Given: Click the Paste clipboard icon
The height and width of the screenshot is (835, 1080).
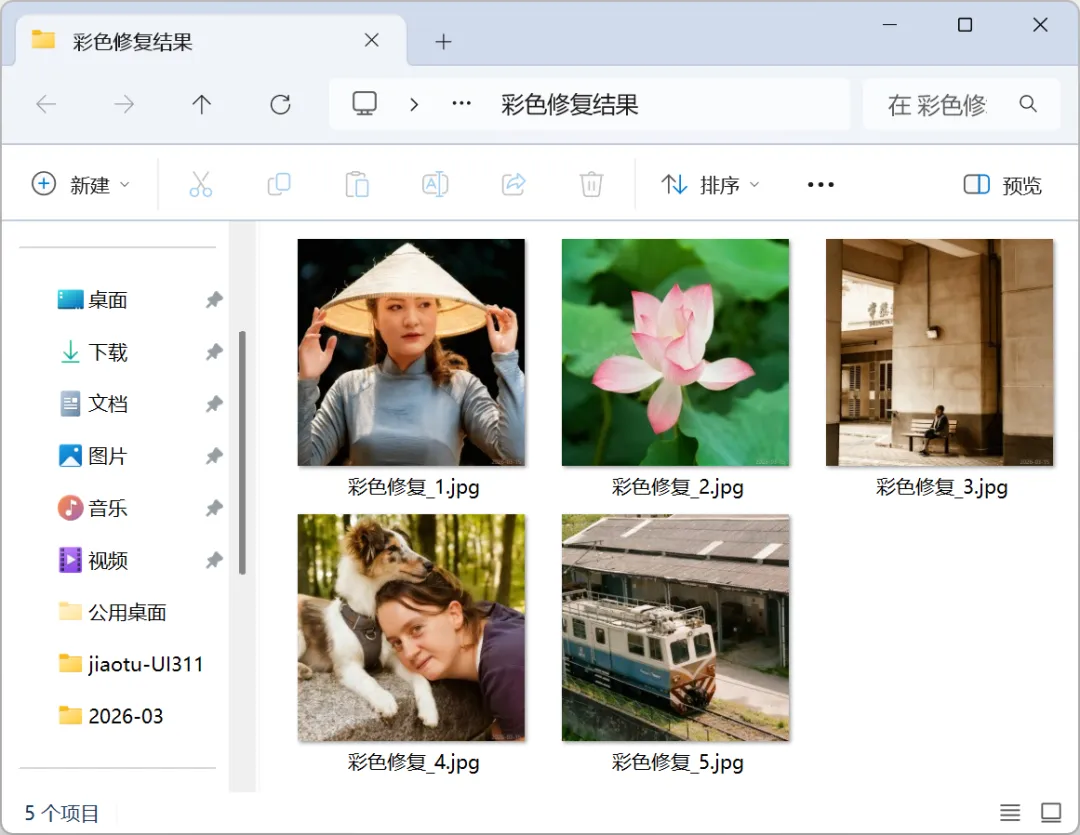Looking at the screenshot, I should pos(357,185).
